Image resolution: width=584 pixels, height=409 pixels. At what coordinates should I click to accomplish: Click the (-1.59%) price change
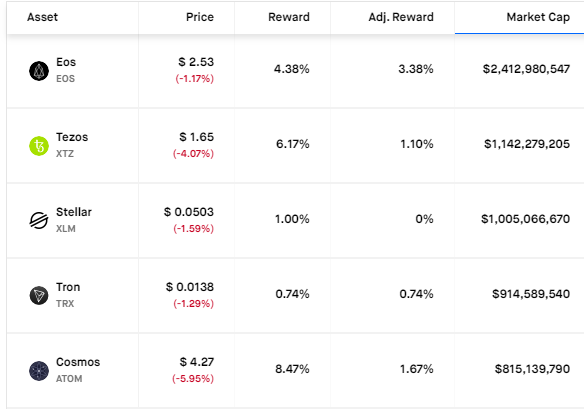tap(194, 228)
